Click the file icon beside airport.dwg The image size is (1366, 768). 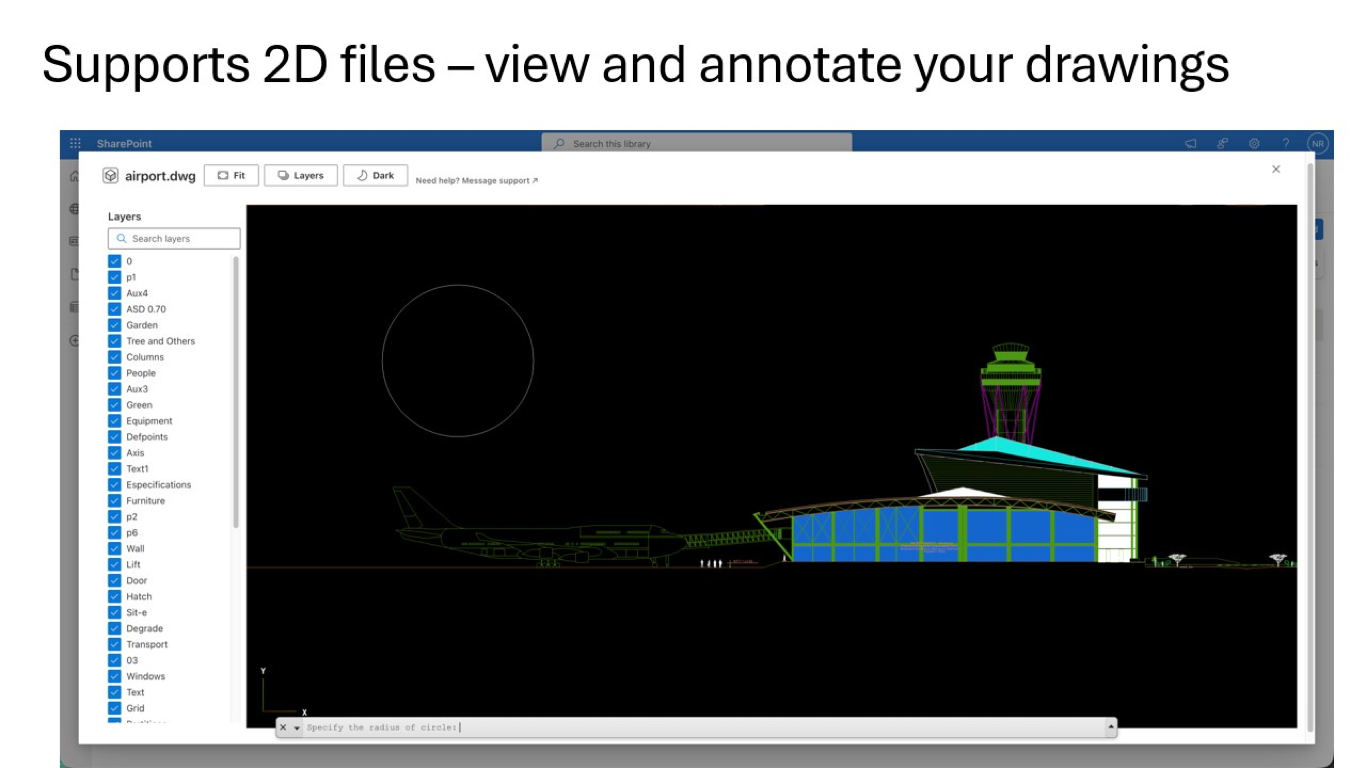pyautogui.click(x=110, y=175)
